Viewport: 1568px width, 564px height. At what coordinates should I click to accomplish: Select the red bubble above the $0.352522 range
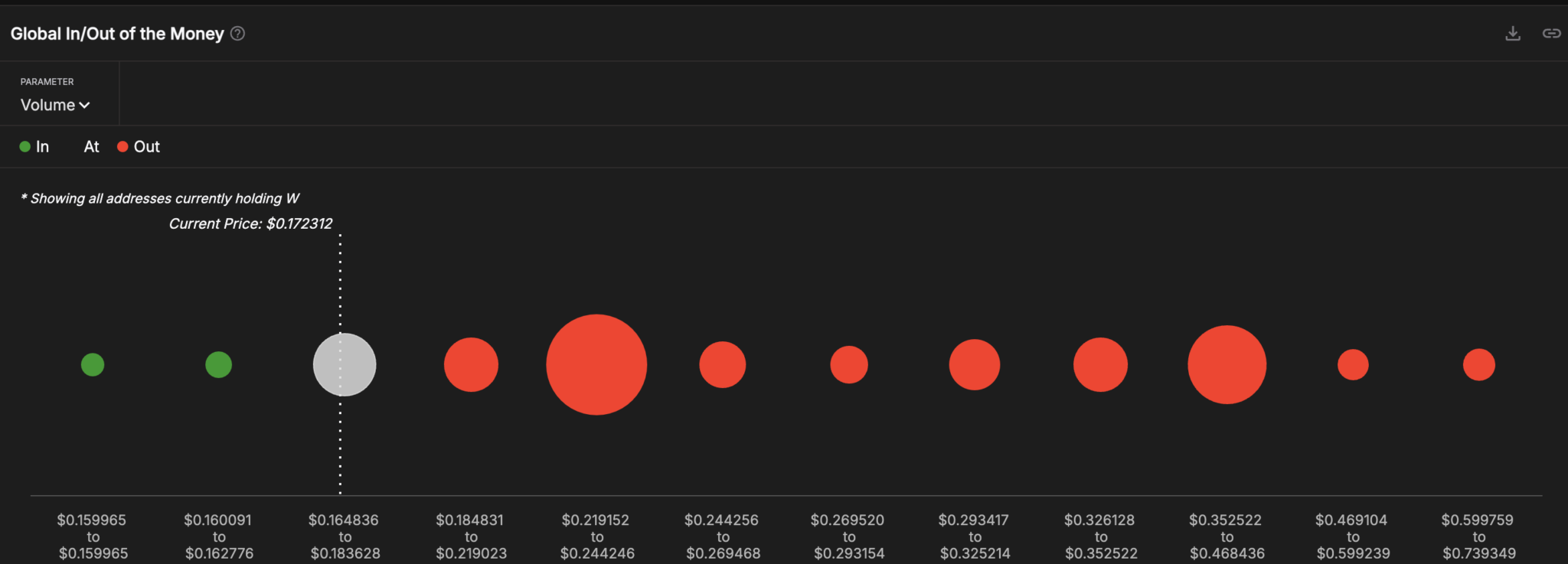(1227, 364)
